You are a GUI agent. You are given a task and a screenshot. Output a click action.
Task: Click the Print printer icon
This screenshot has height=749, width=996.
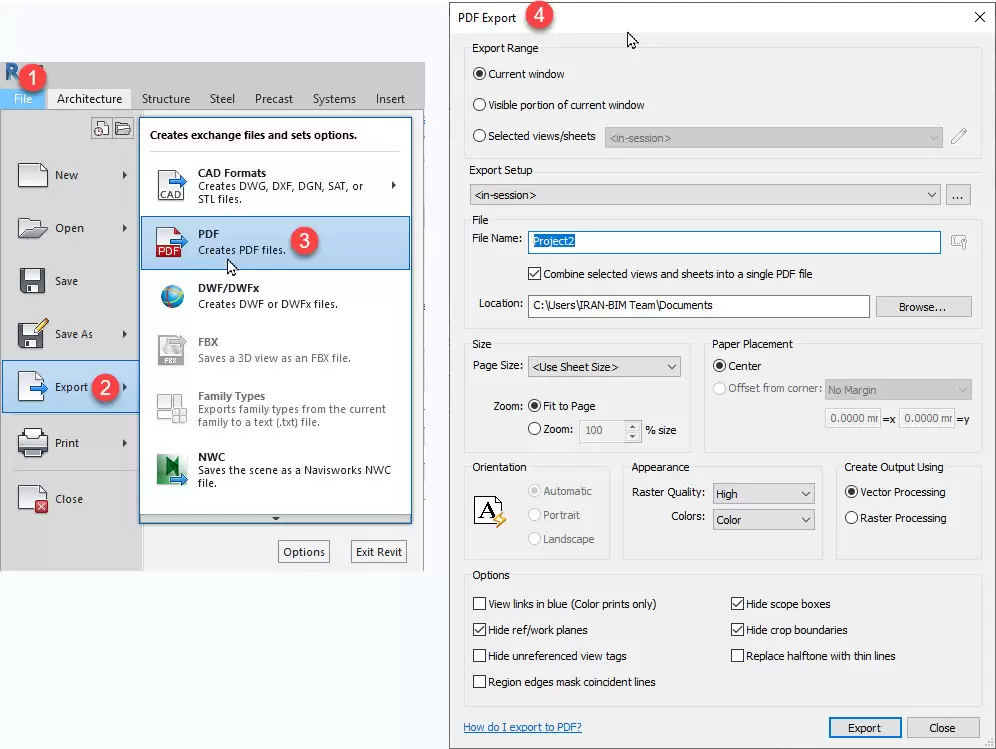[33, 442]
